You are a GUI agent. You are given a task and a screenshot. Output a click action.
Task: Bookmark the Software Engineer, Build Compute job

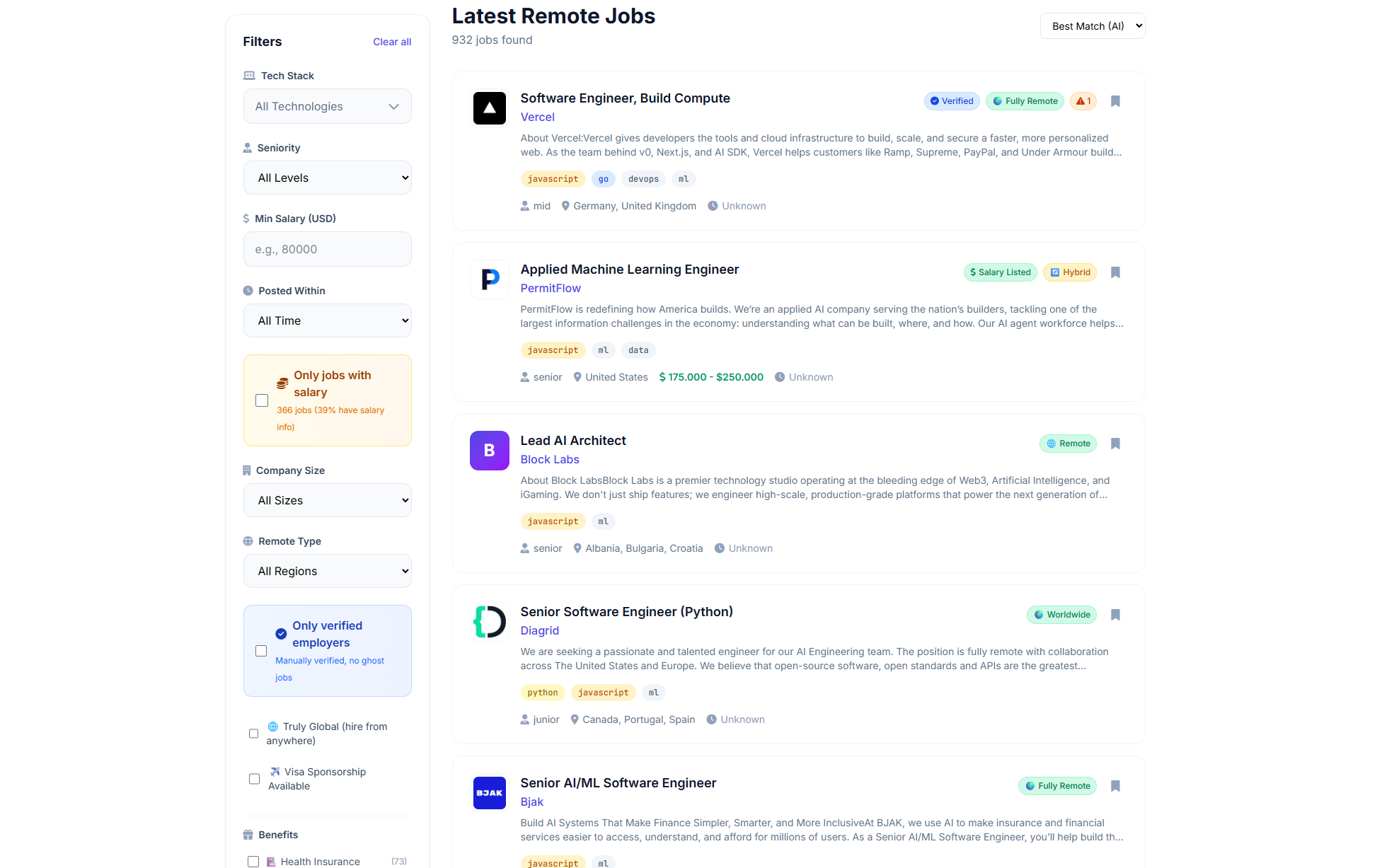point(1115,101)
